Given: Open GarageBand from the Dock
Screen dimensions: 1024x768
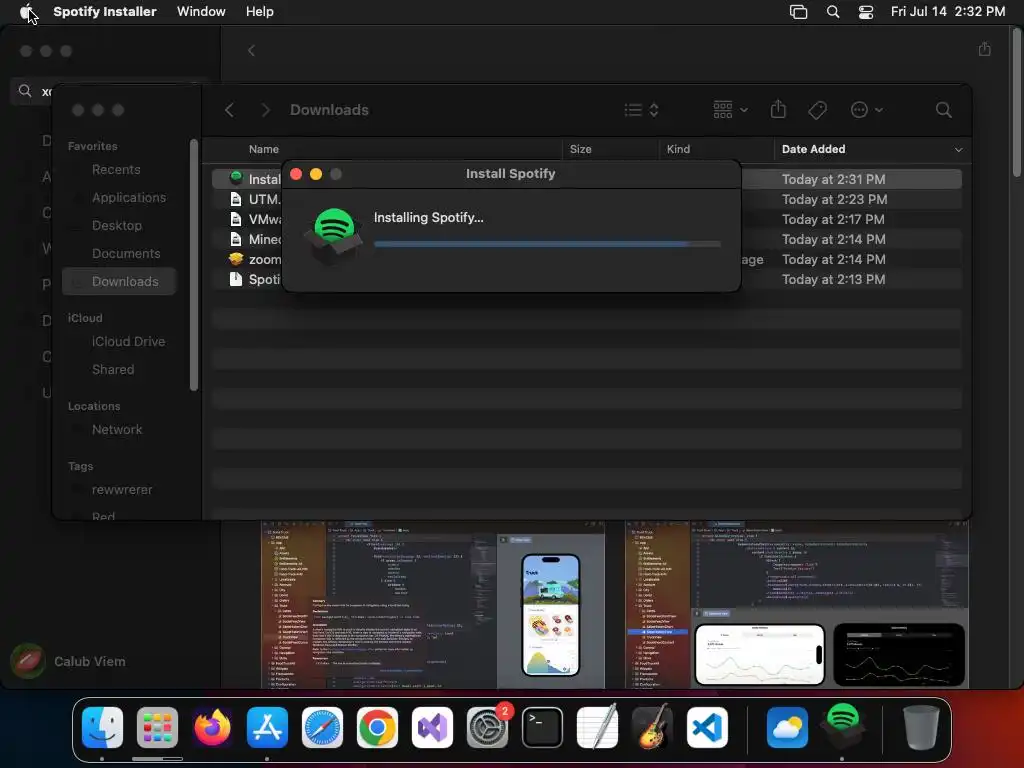Looking at the screenshot, I should click(x=652, y=727).
